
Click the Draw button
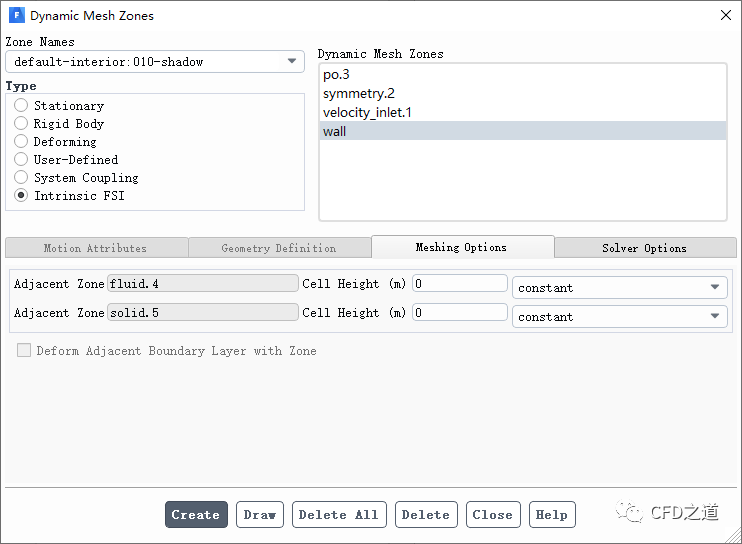click(x=260, y=515)
